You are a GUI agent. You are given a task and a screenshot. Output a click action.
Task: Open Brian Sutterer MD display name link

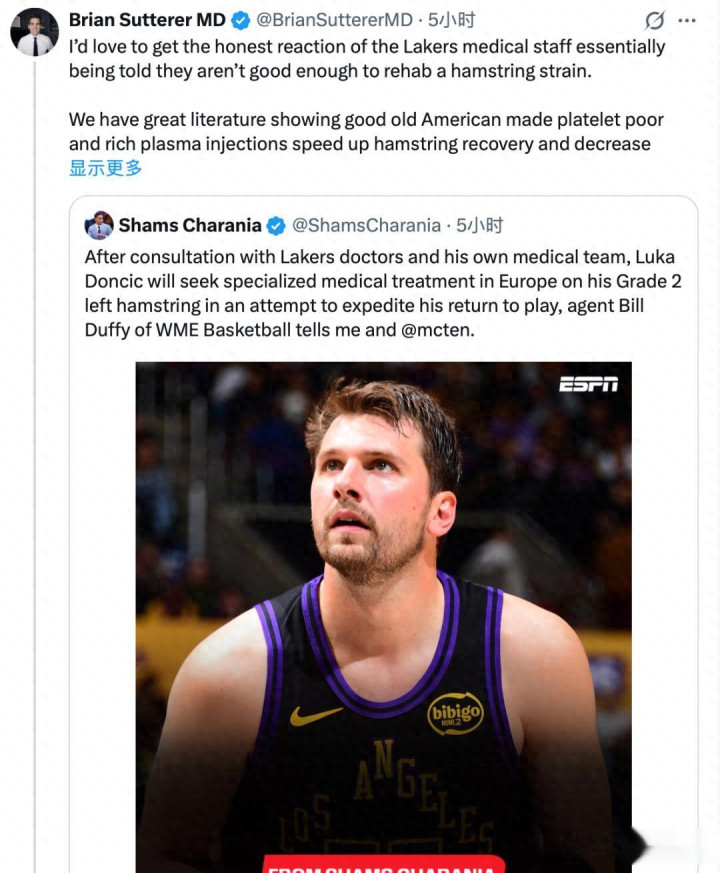(147, 20)
